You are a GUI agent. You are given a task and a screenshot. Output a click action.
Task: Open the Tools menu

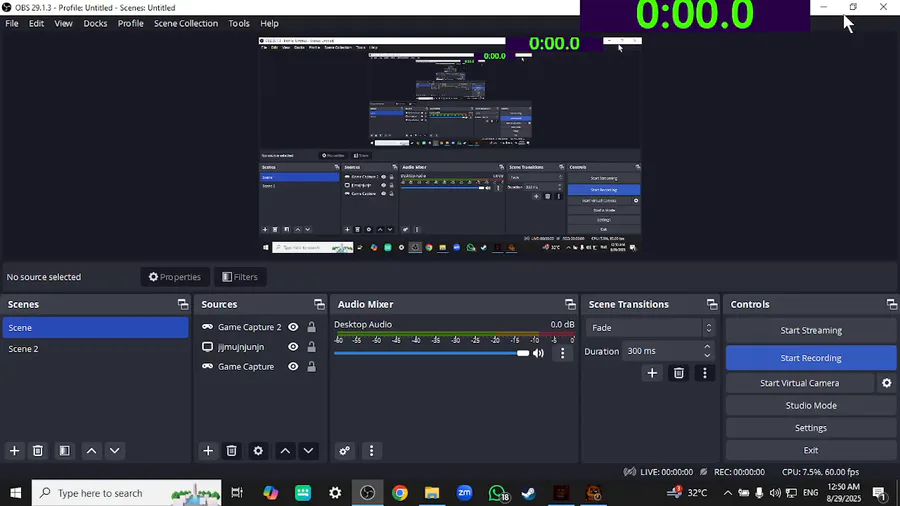239,24
